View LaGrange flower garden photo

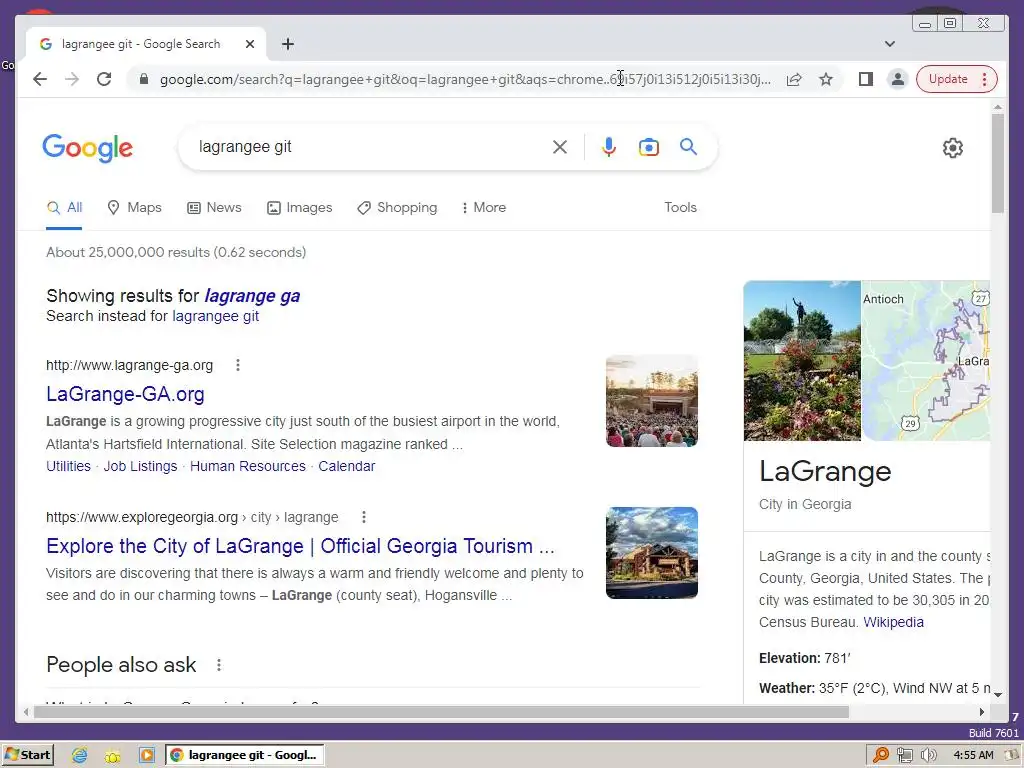tap(802, 360)
